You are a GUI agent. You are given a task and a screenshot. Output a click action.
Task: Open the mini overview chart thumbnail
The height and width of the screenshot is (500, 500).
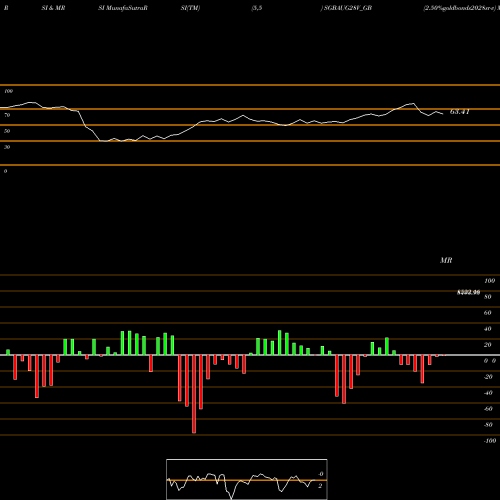click(247, 479)
